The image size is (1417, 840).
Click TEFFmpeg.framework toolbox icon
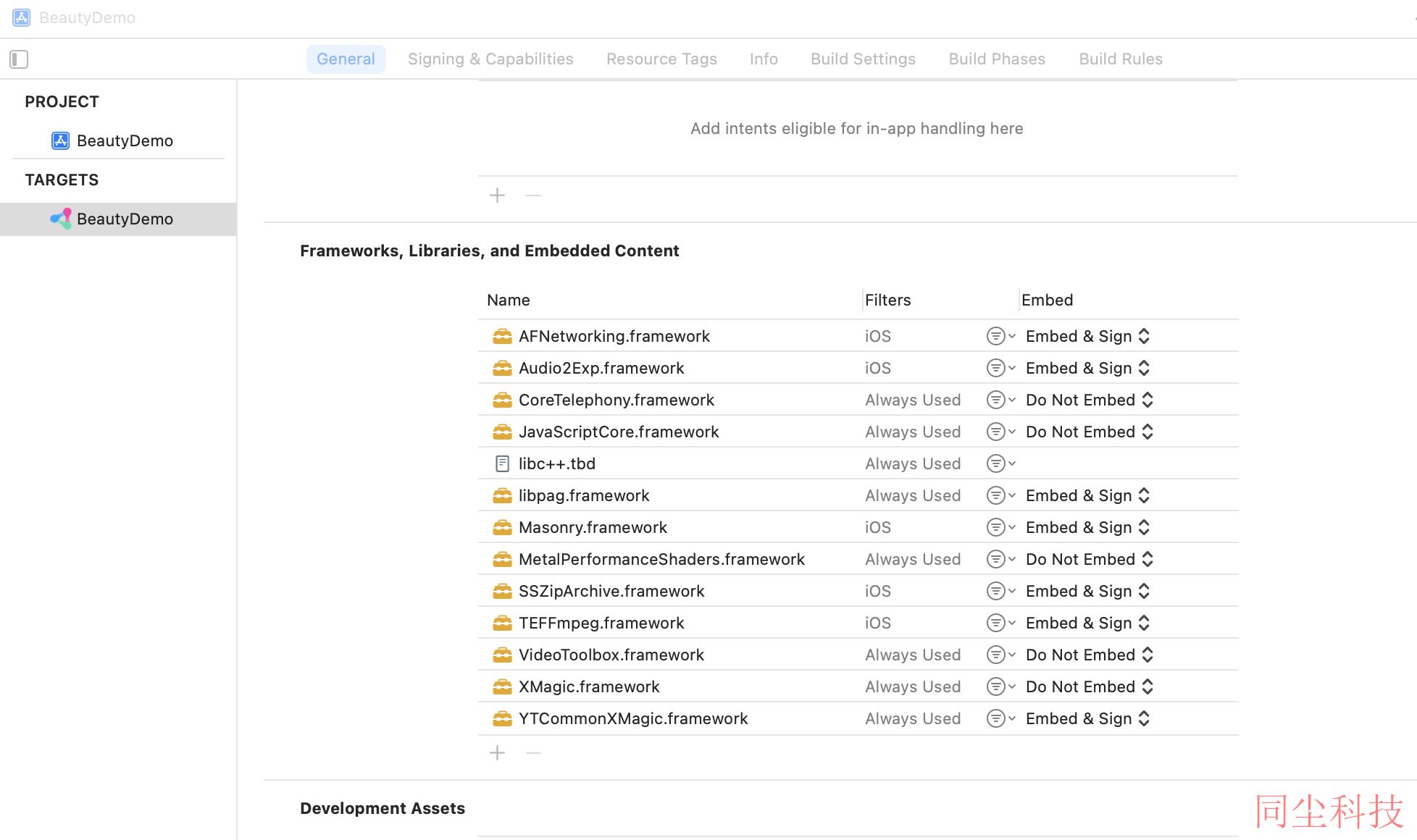pyautogui.click(x=502, y=623)
